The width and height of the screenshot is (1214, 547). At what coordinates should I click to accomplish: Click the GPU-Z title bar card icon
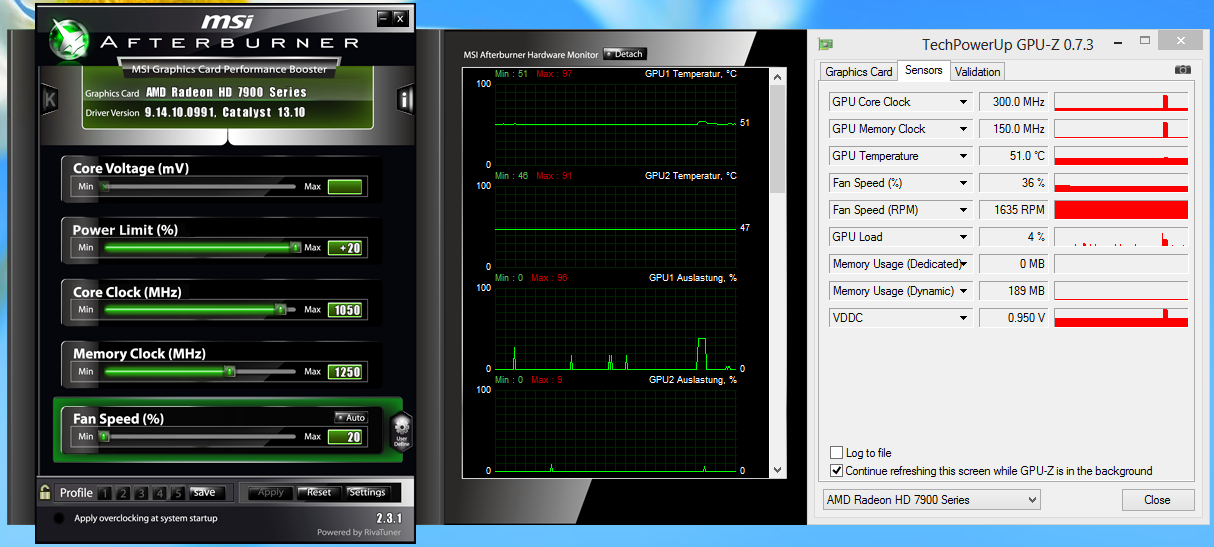[x=825, y=44]
